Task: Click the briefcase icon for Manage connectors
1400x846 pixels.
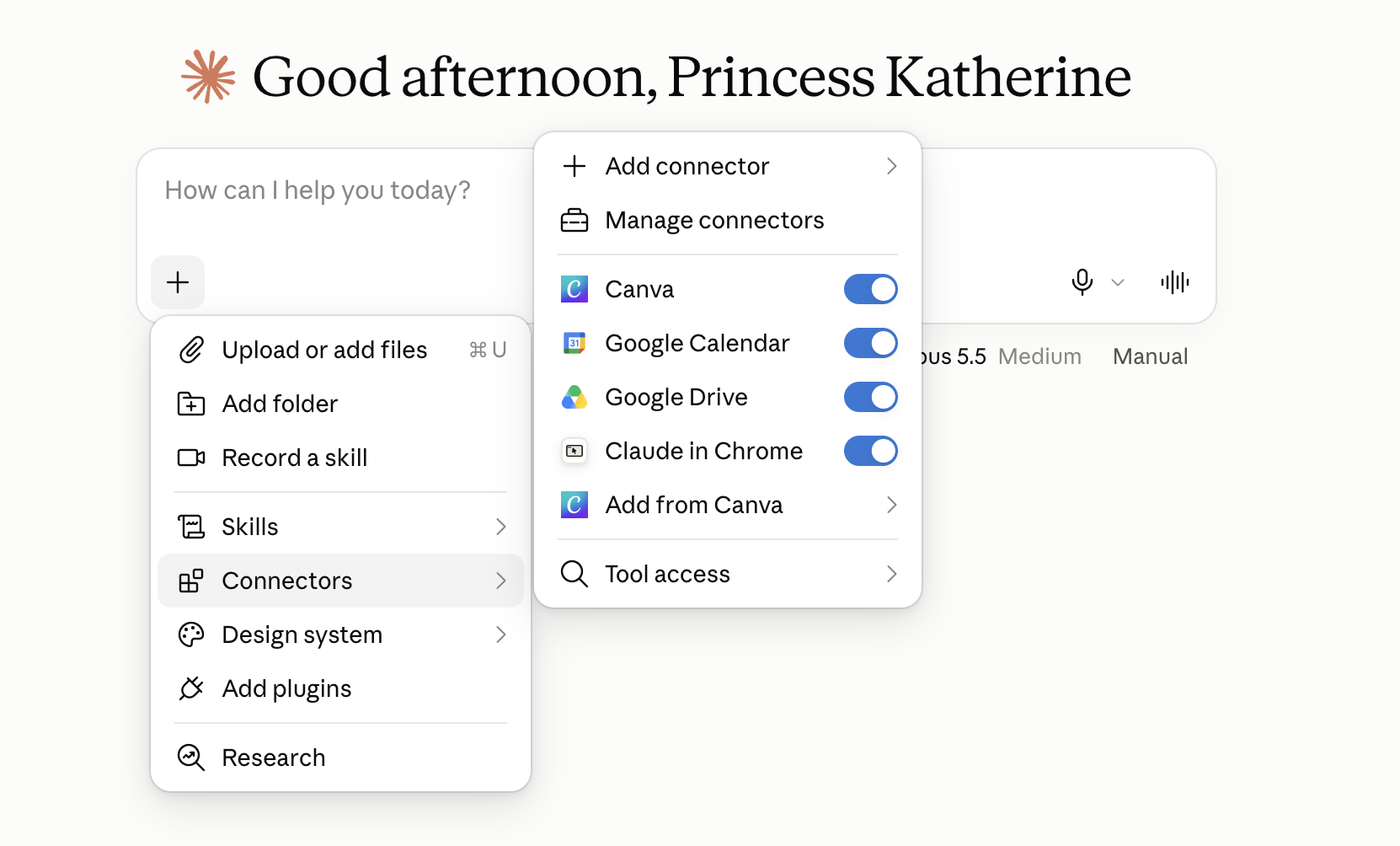Action: [574, 220]
